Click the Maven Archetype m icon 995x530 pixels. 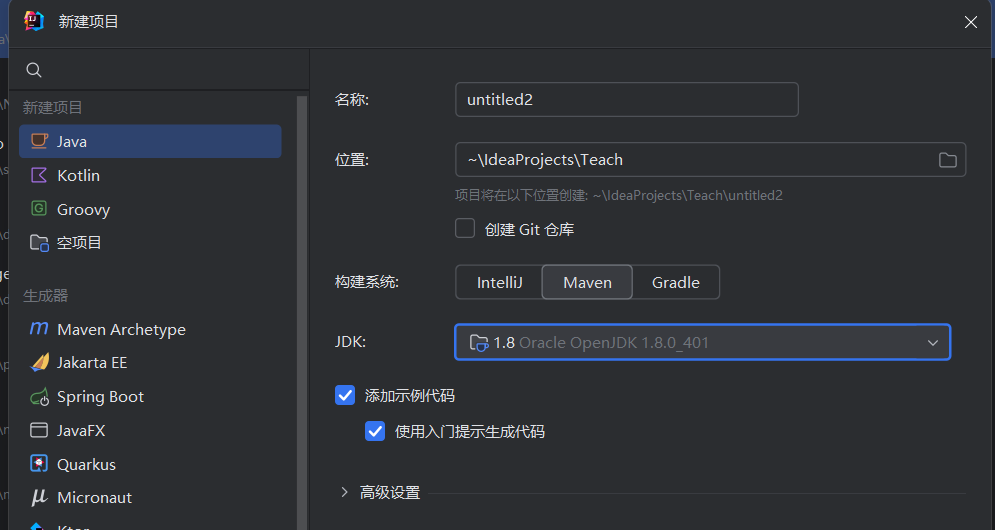tap(39, 328)
